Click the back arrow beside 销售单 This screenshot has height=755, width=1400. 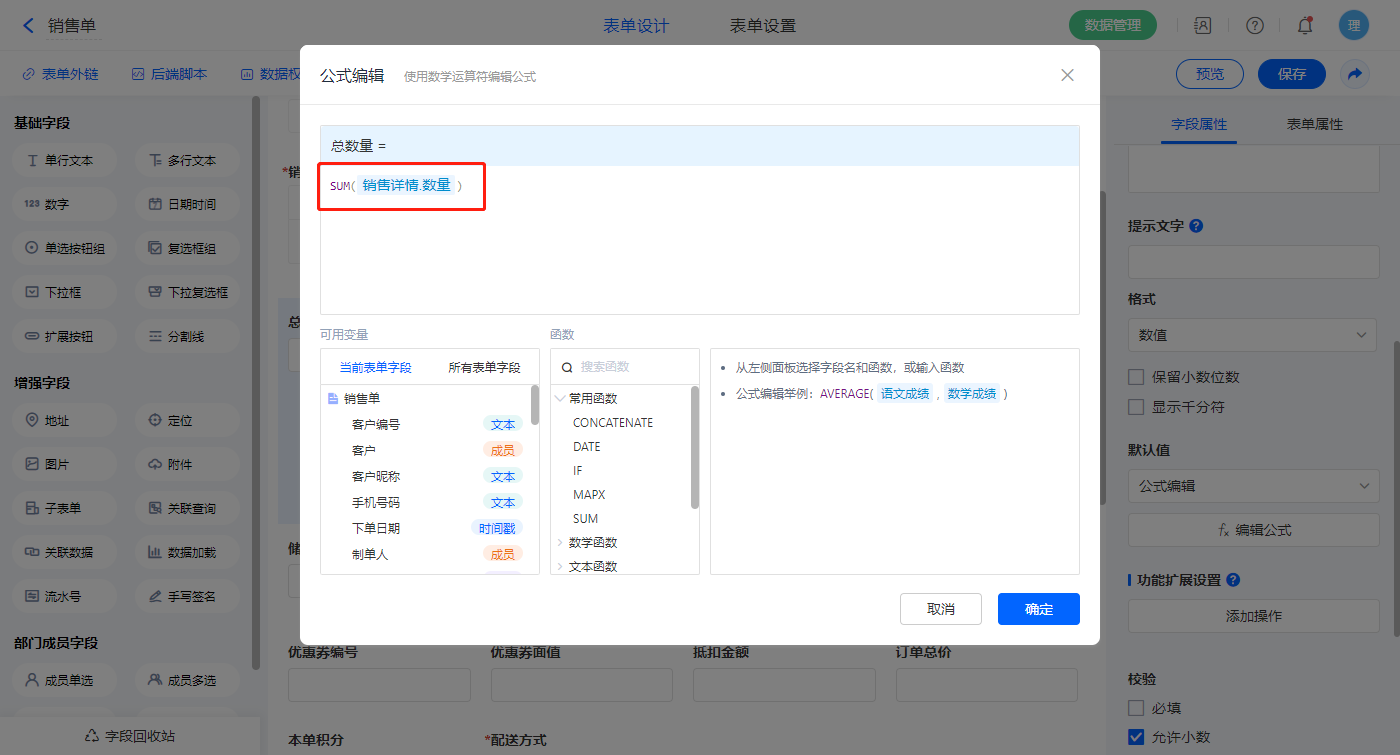tap(28, 26)
